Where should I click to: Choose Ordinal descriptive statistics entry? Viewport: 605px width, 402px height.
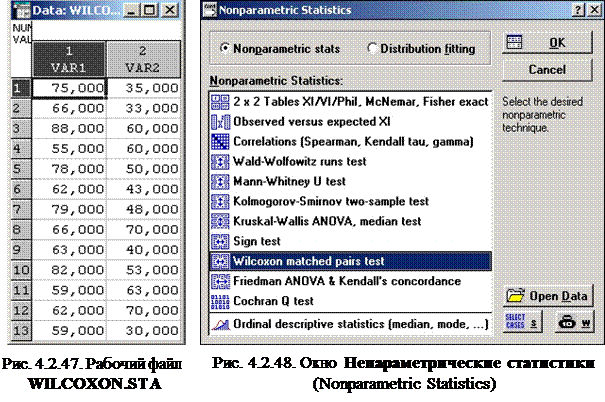[350, 324]
